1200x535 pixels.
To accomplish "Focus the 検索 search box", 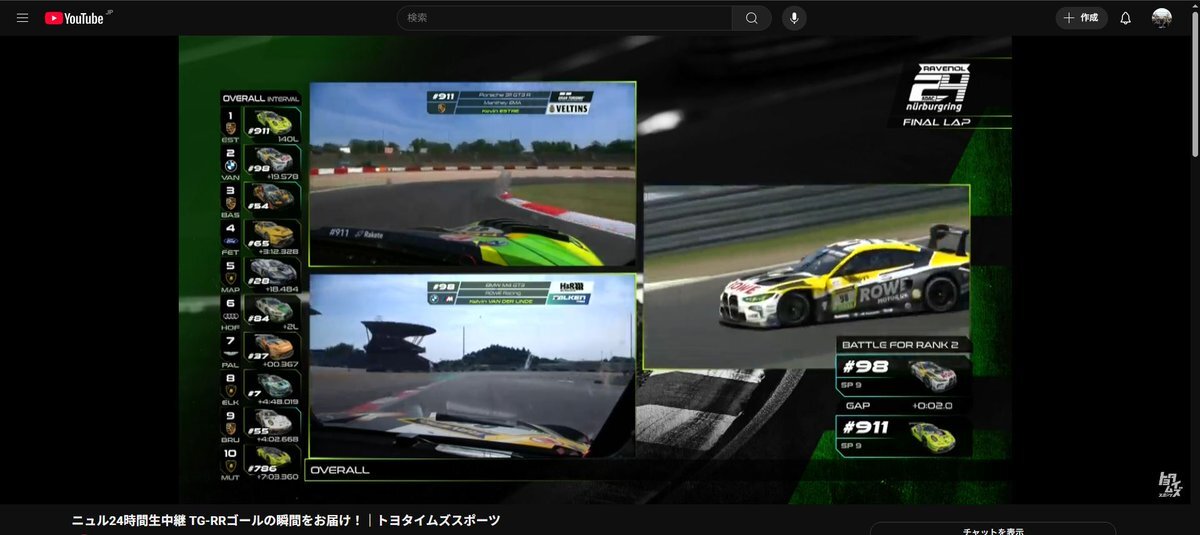I will coord(565,18).
